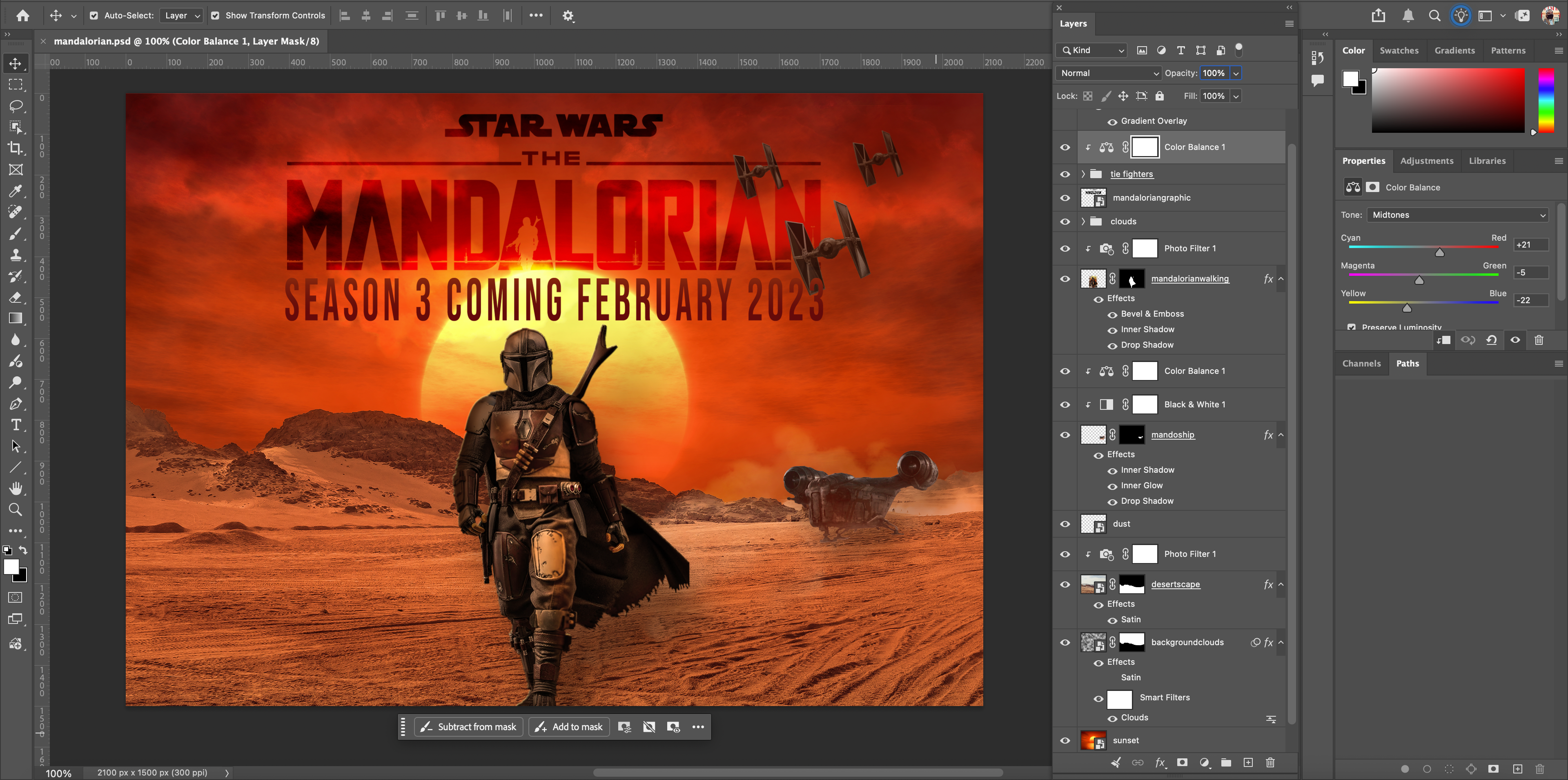
Task: Toggle Preserve Luminosity checkbox
Action: click(x=1351, y=327)
